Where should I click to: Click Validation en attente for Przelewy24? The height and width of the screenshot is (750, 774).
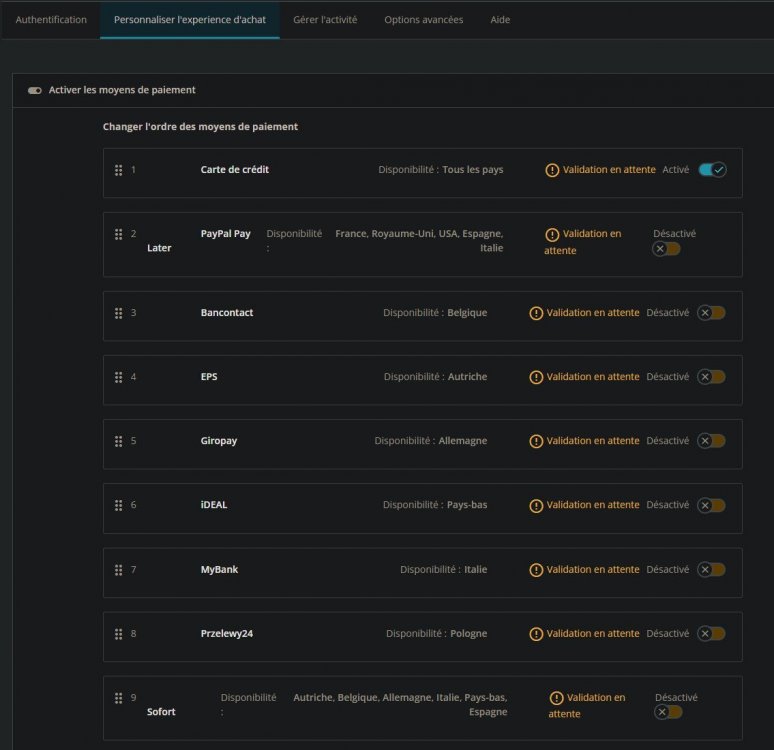pos(592,634)
